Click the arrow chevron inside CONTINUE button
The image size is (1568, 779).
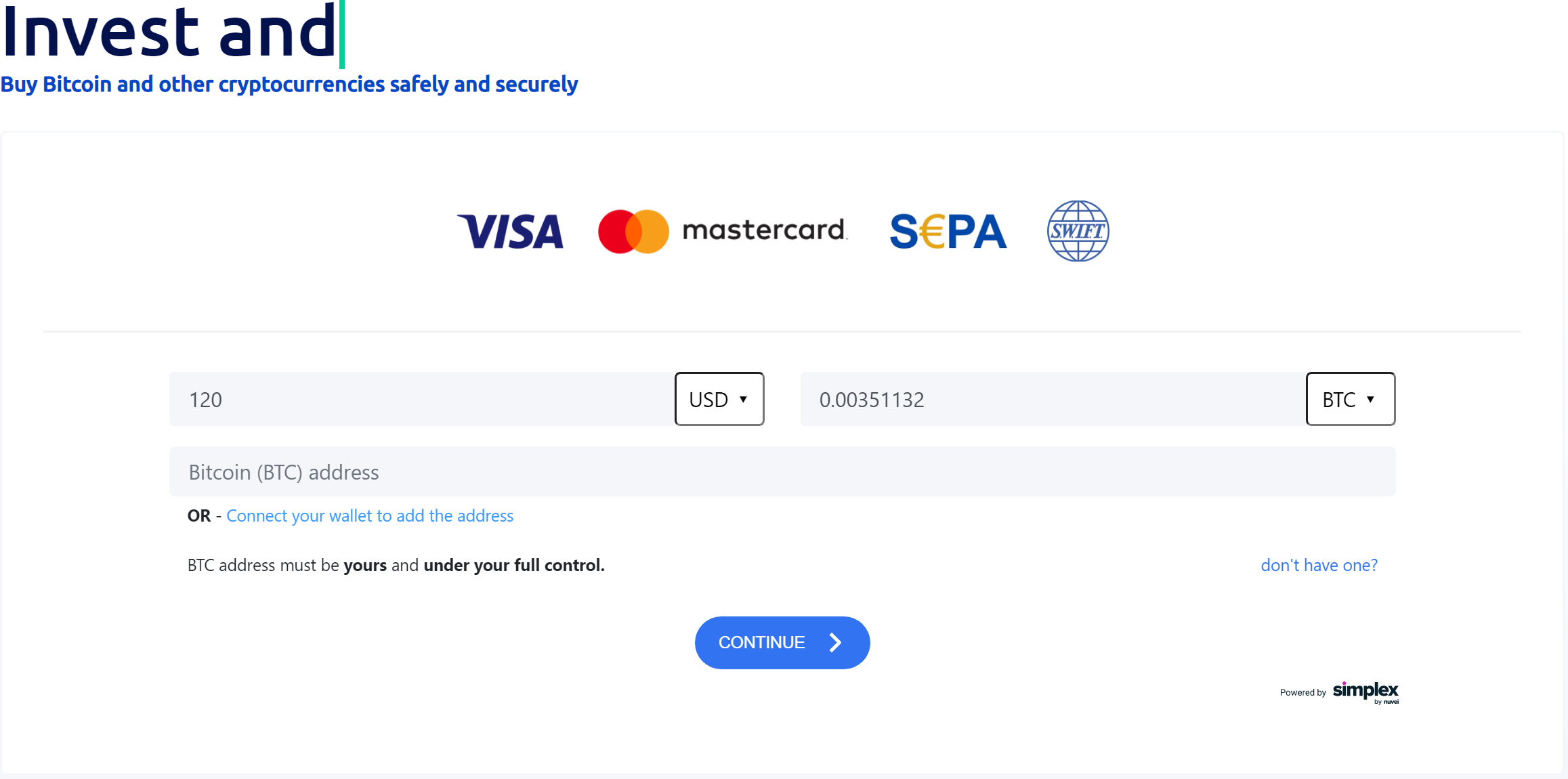point(836,642)
